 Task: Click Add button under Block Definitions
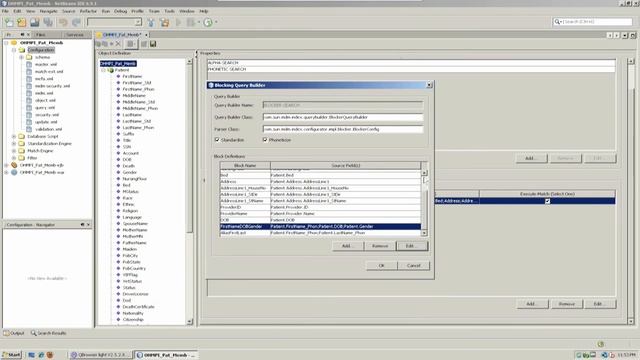(x=347, y=246)
